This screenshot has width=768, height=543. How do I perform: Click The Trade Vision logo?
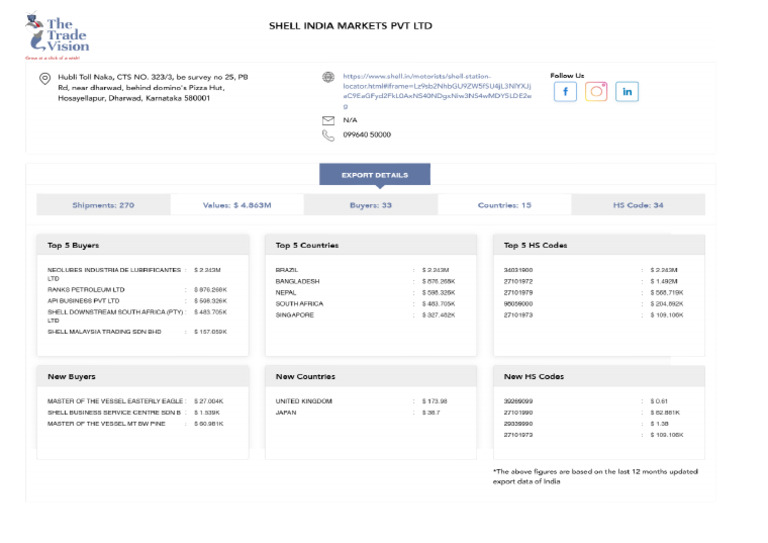coord(57,35)
